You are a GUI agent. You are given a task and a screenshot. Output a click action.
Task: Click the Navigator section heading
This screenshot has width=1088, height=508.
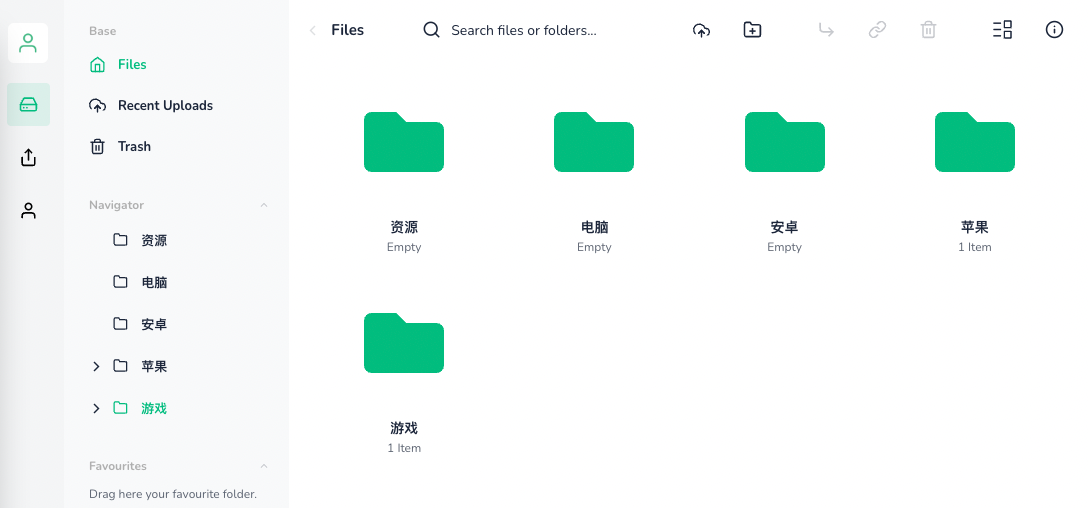[x=117, y=205]
